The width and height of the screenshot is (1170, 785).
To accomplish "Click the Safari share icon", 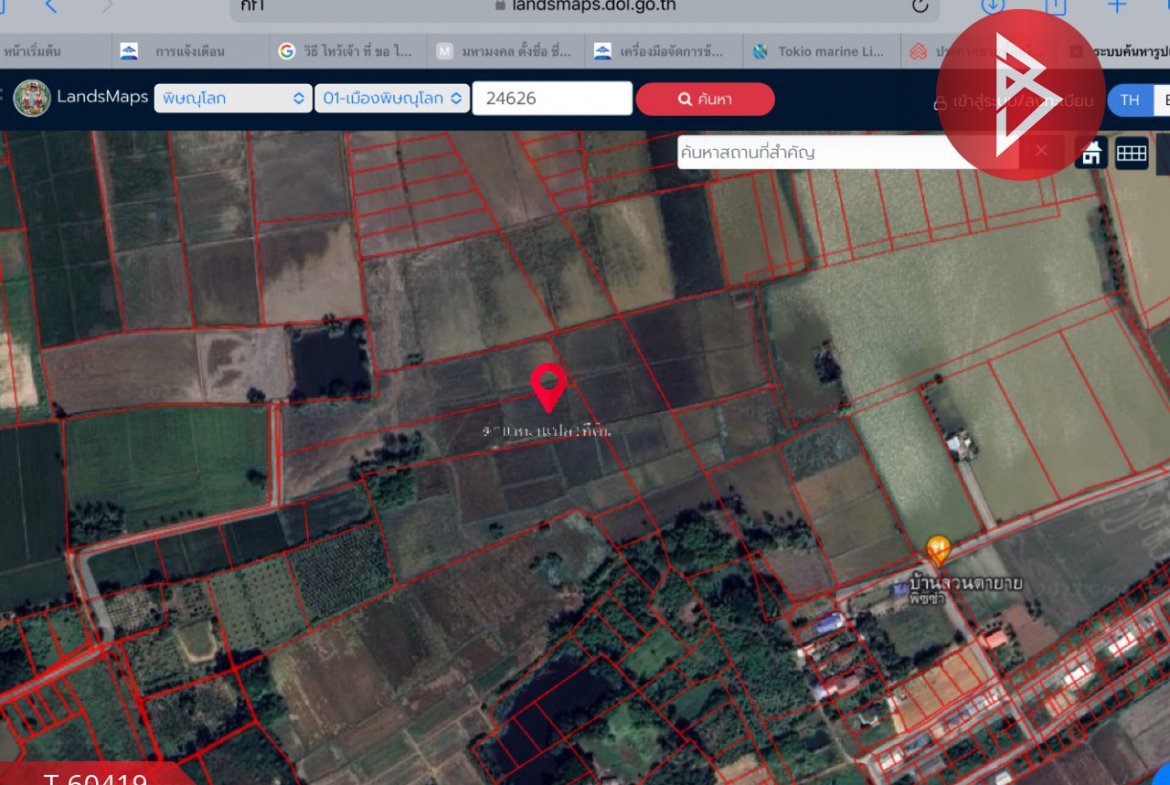I will click(x=1055, y=7).
